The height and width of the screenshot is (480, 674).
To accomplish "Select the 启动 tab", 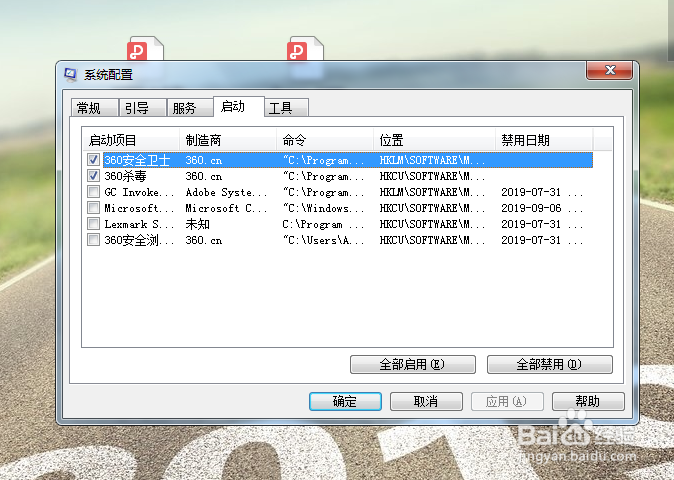I will click(239, 106).
